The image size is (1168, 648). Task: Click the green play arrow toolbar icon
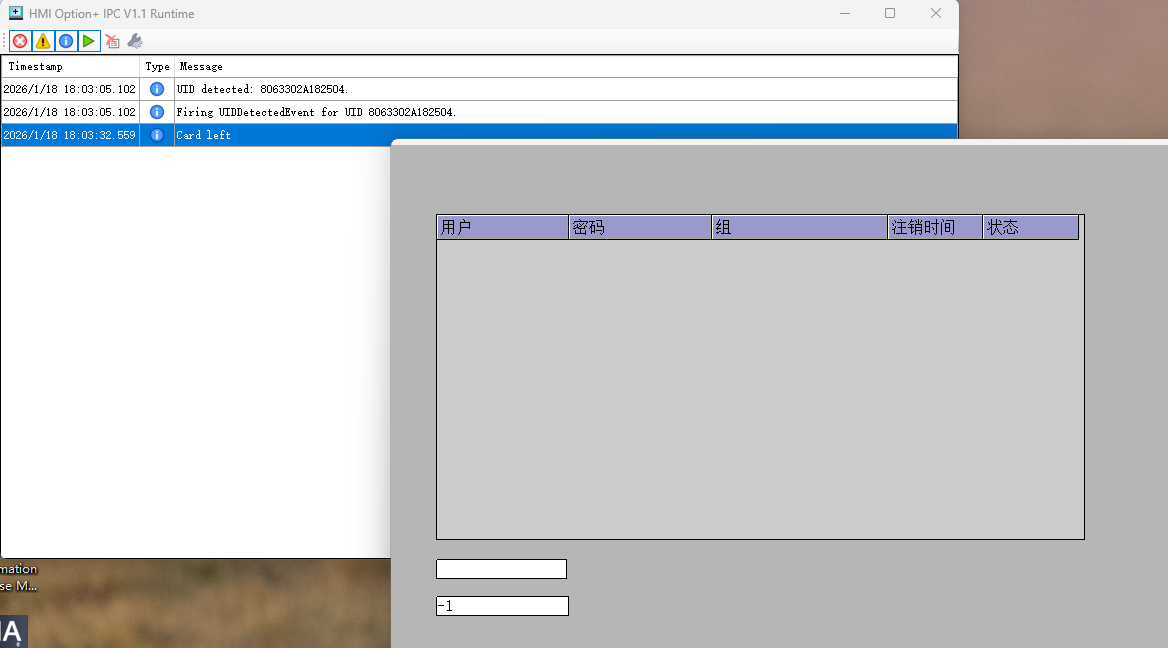(x=89, y=41)
